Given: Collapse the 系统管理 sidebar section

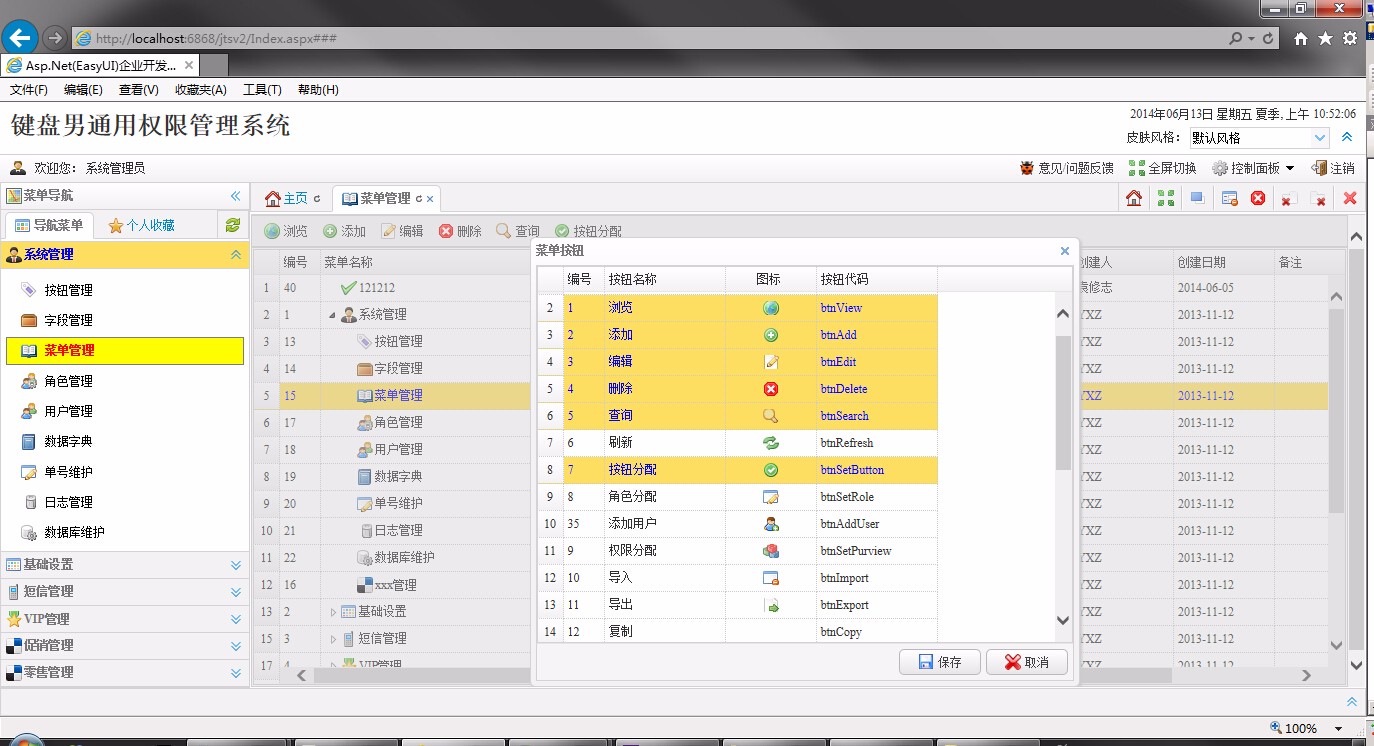Looking at the screenshot, I should click(x=236, y=254).
